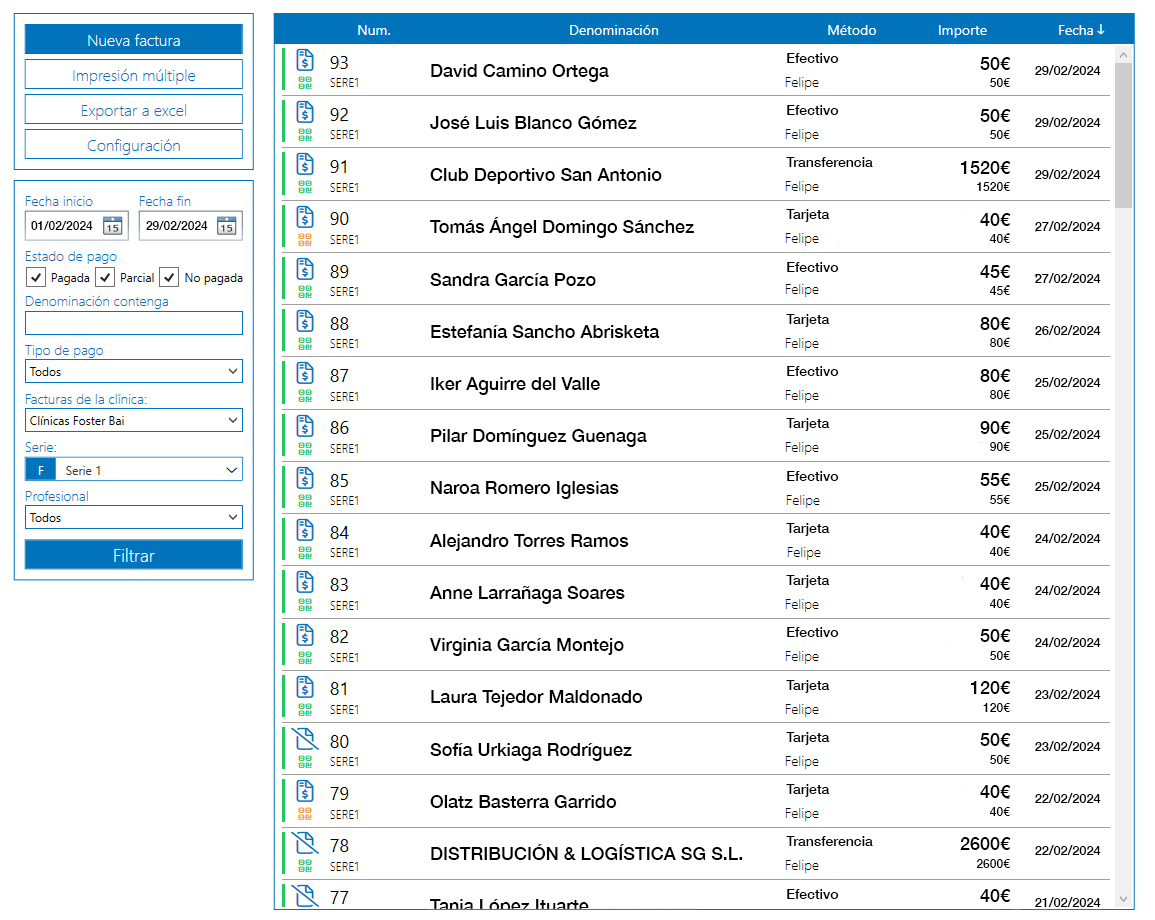Click the QR code icon for invoice 90
This screenshot has height=920, width=1155.
coord(305,239)
